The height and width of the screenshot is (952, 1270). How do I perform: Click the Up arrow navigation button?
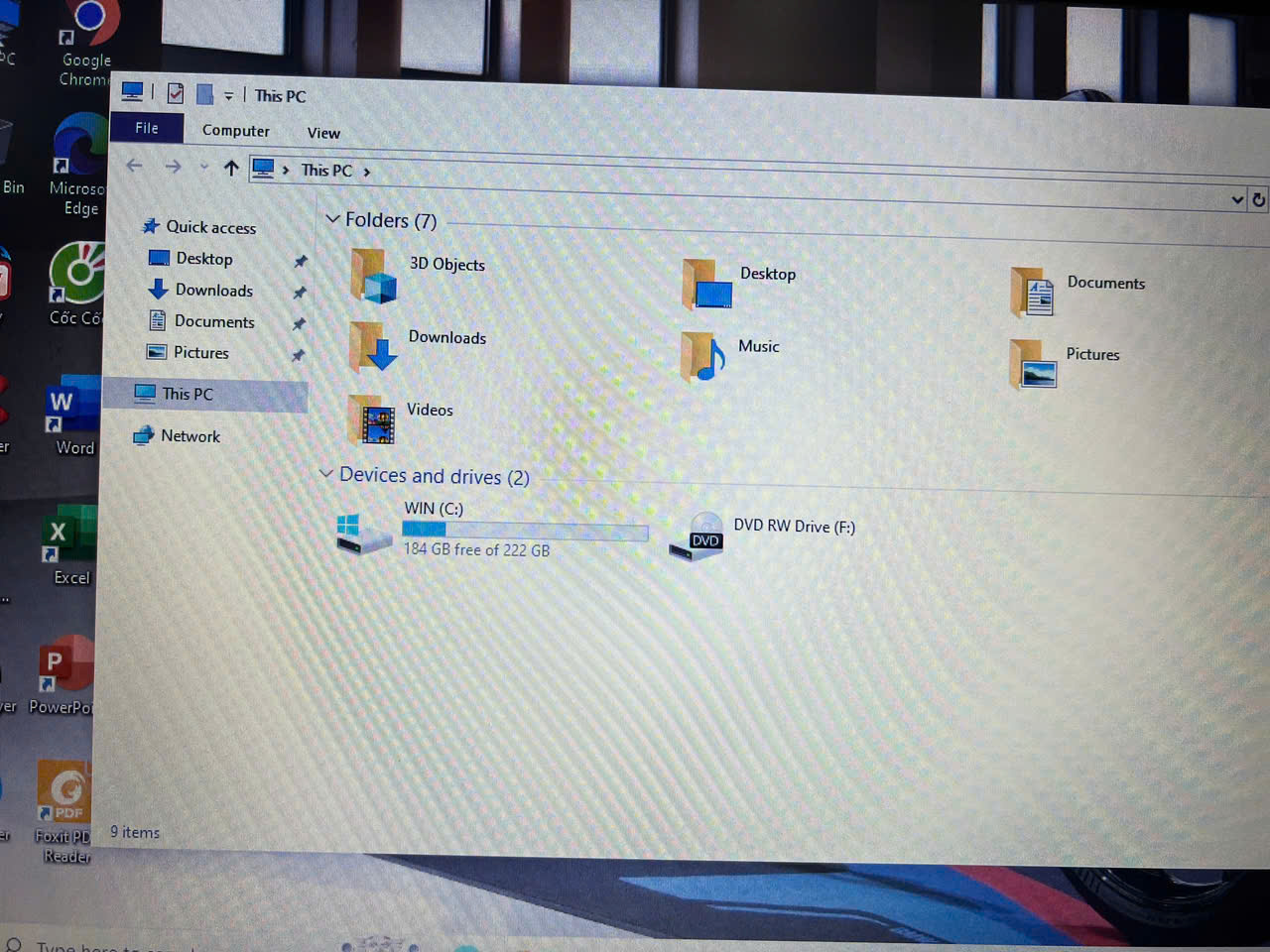point(231,169)
